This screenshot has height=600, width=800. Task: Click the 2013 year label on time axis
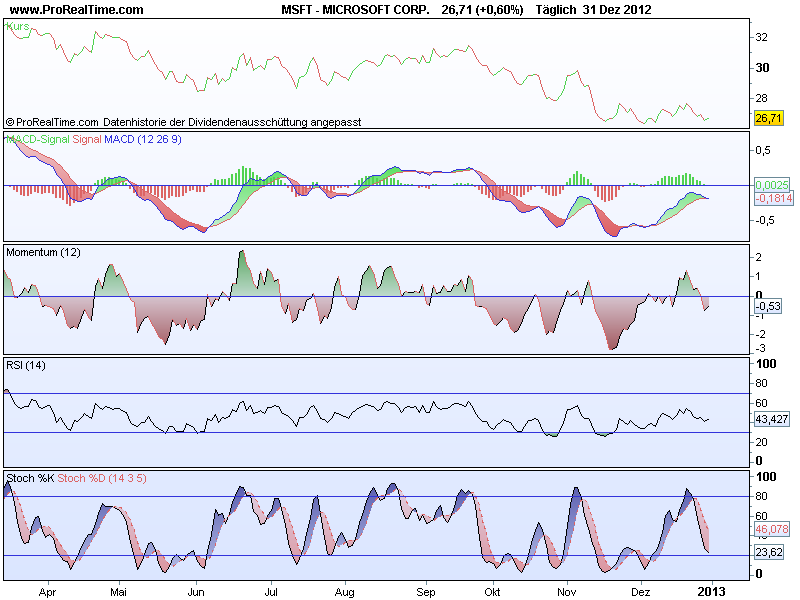[711, 592]
